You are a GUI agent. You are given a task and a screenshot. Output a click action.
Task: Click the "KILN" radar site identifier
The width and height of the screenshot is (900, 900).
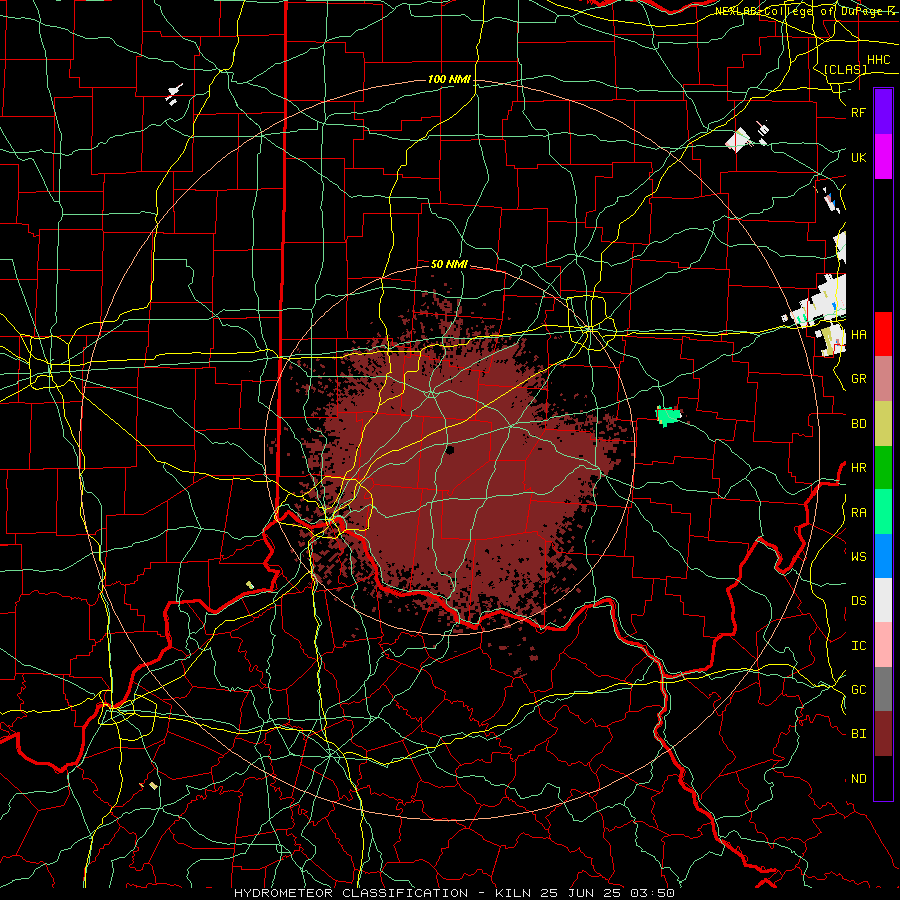coord(513,893)
